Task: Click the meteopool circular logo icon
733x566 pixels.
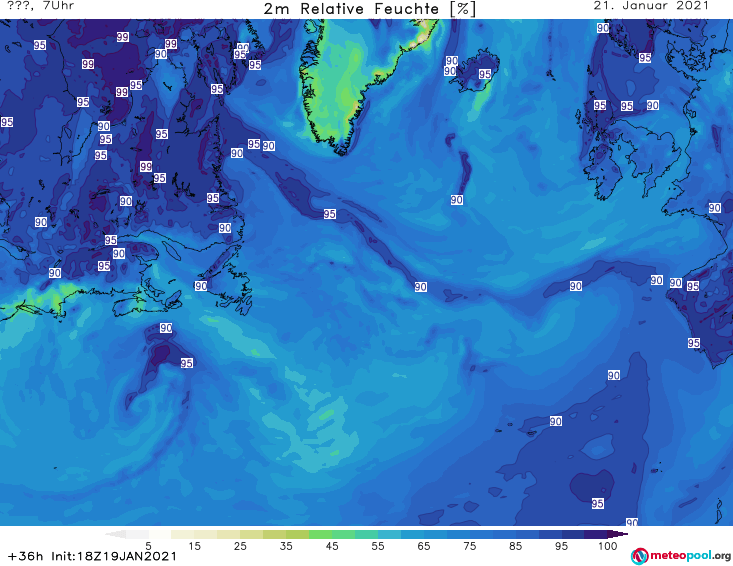Action: 639,556
